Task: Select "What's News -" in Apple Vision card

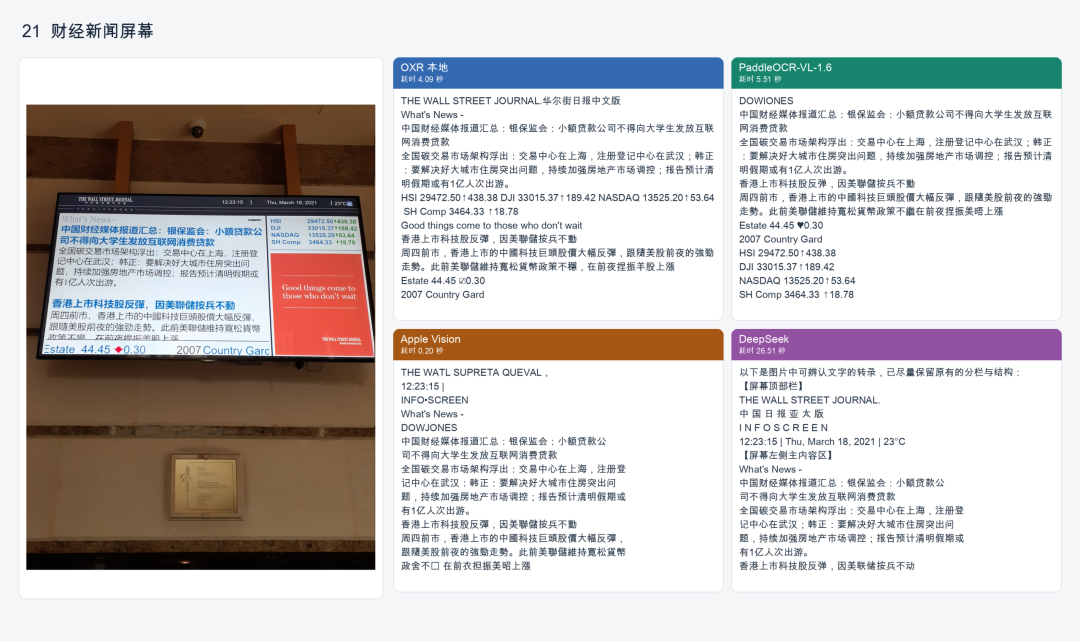Action: pyautogui.click(x=433, y=414)
